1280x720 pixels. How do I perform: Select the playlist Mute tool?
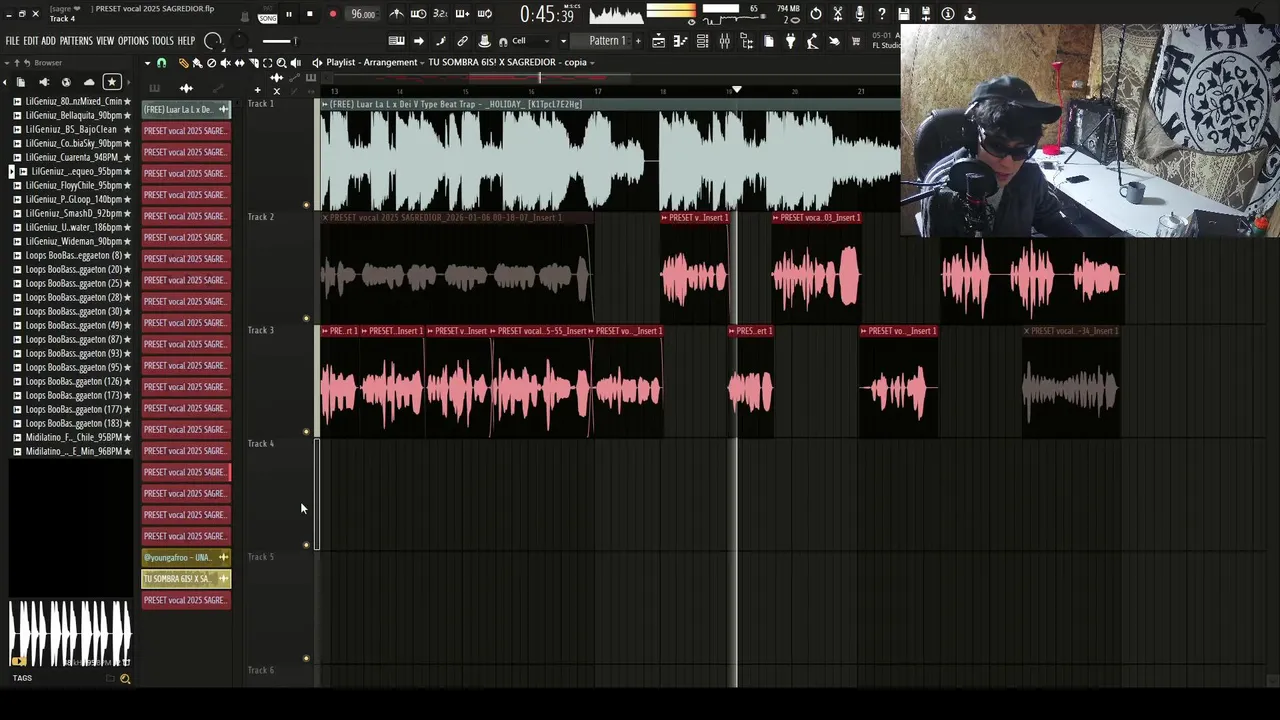225,63
